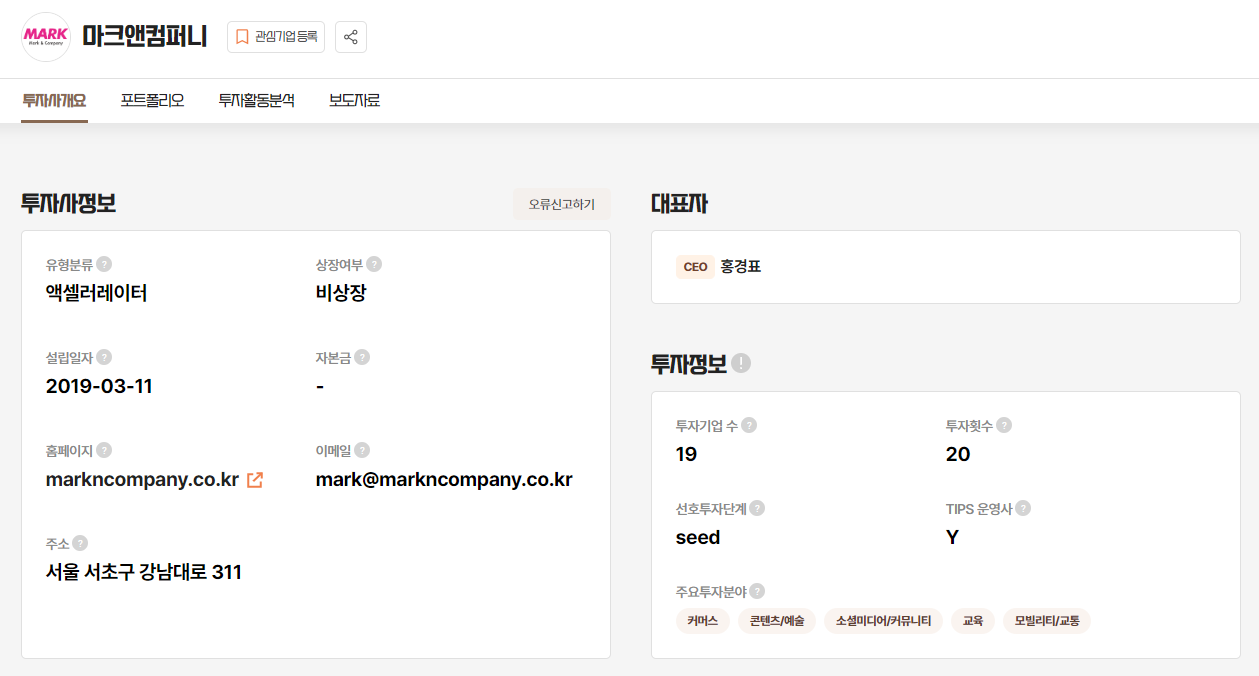Click the MARK company logo

(45, 37)
